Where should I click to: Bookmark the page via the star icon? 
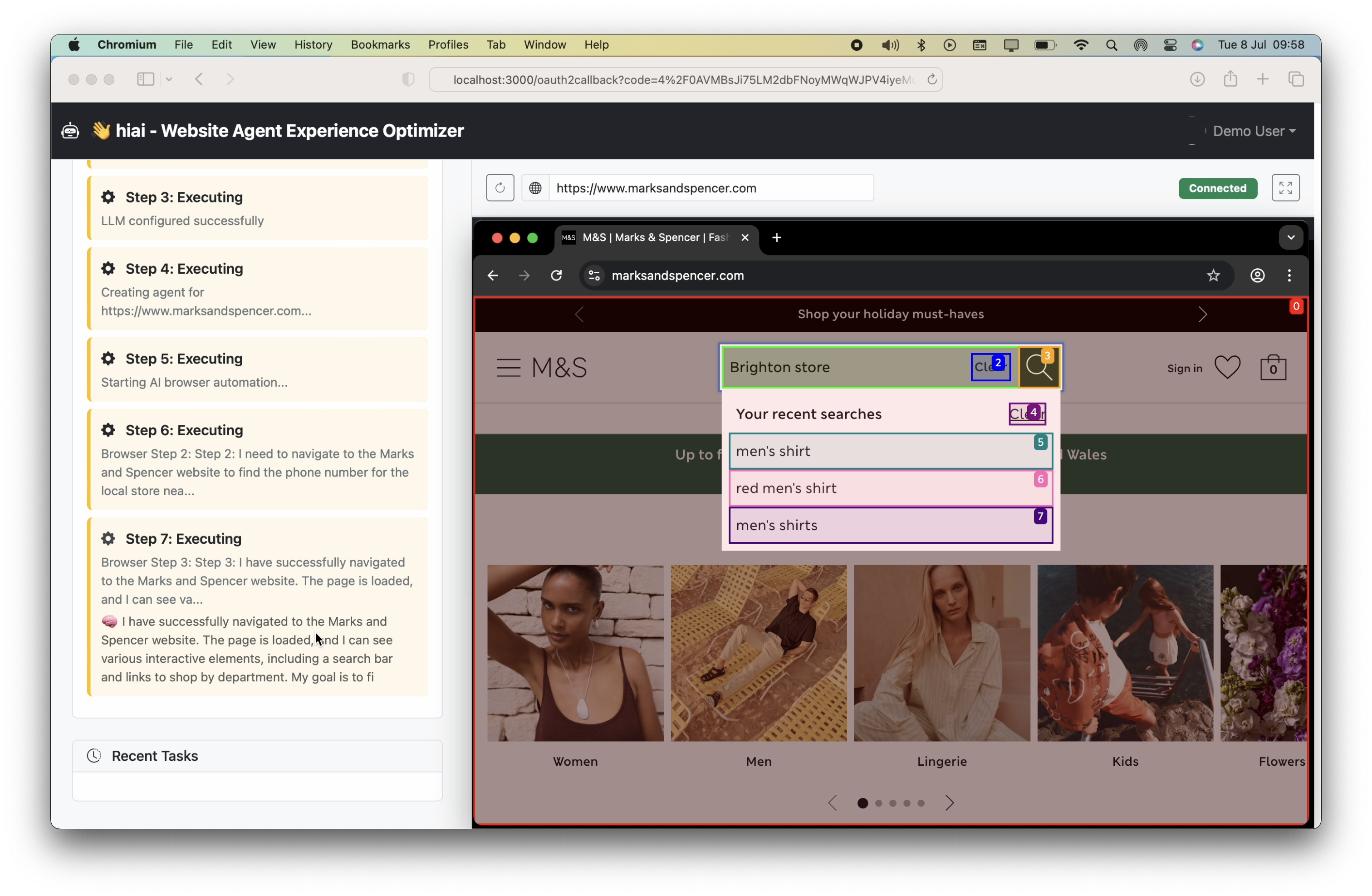tap(1214, 276)
